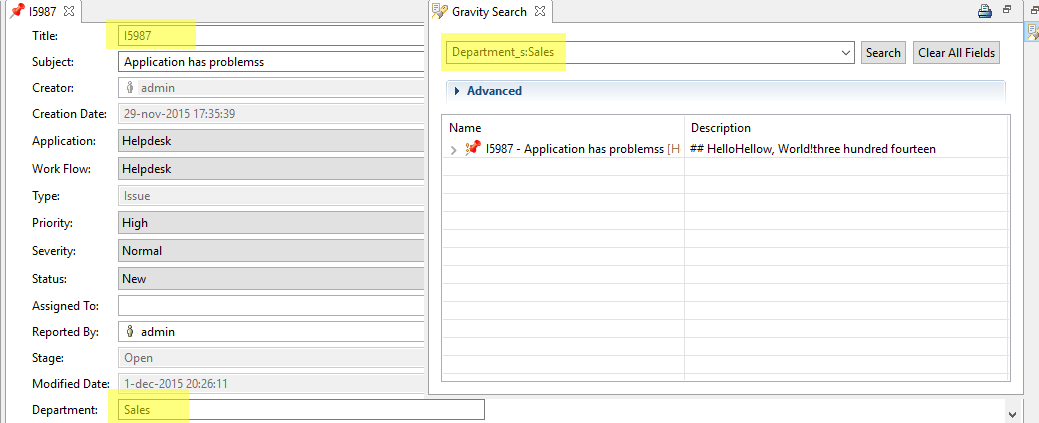1039x423 pixels.
Task: Click the minimize icon beside the printer icon
Action: coord(1007,10)
